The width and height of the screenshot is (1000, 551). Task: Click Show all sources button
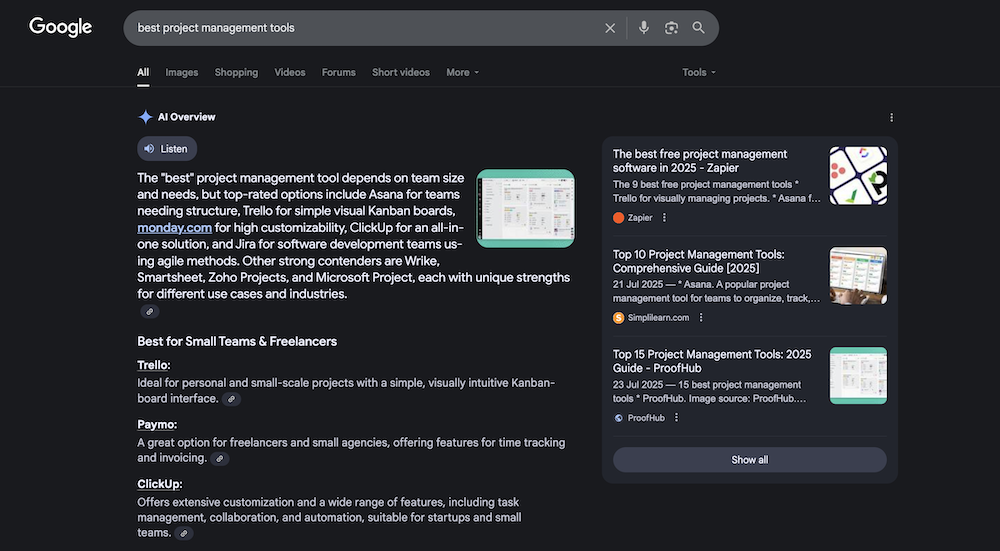(749, 460)
